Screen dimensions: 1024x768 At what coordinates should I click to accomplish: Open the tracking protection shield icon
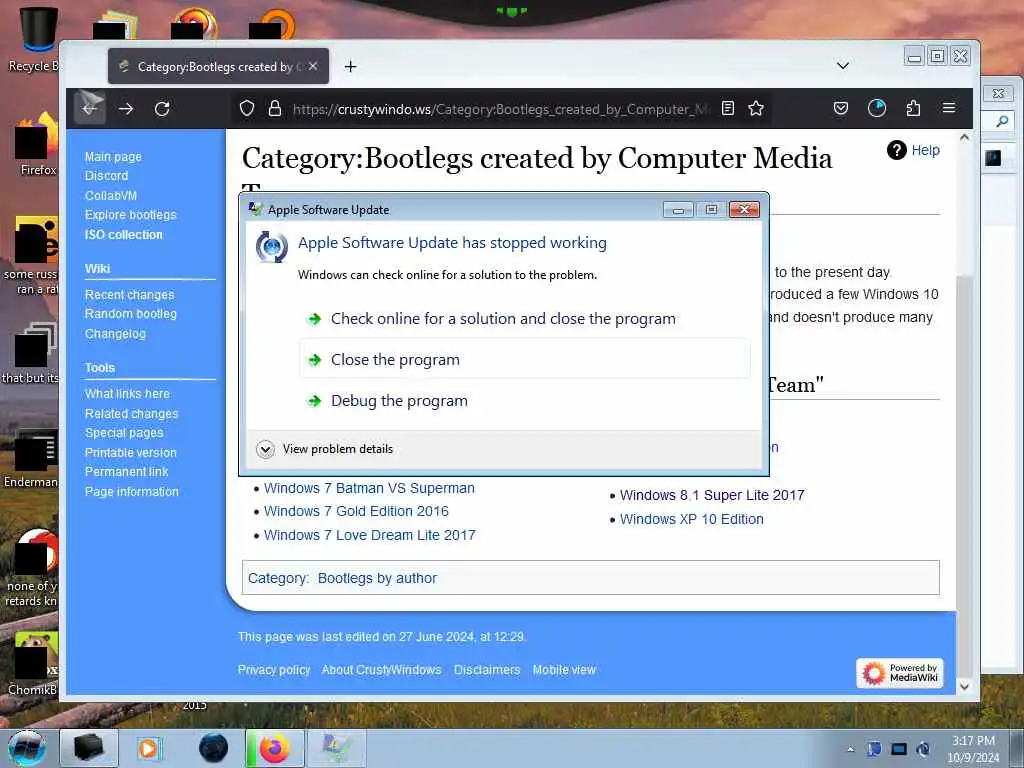tap(247, 108)
